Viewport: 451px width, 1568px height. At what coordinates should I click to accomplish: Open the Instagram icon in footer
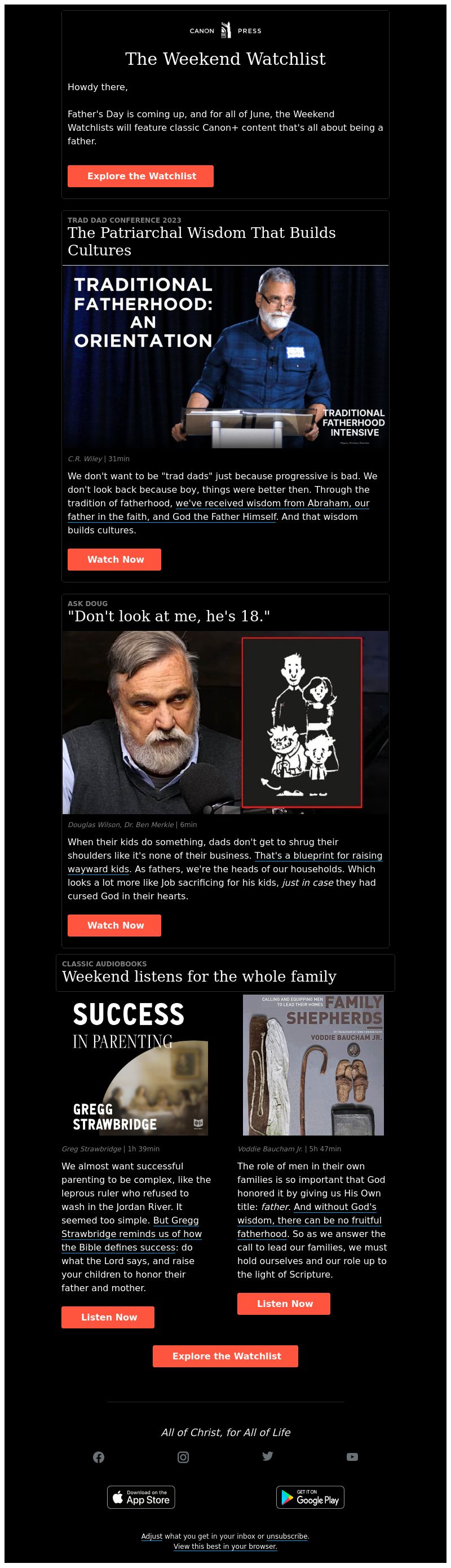pos(183,1456)
